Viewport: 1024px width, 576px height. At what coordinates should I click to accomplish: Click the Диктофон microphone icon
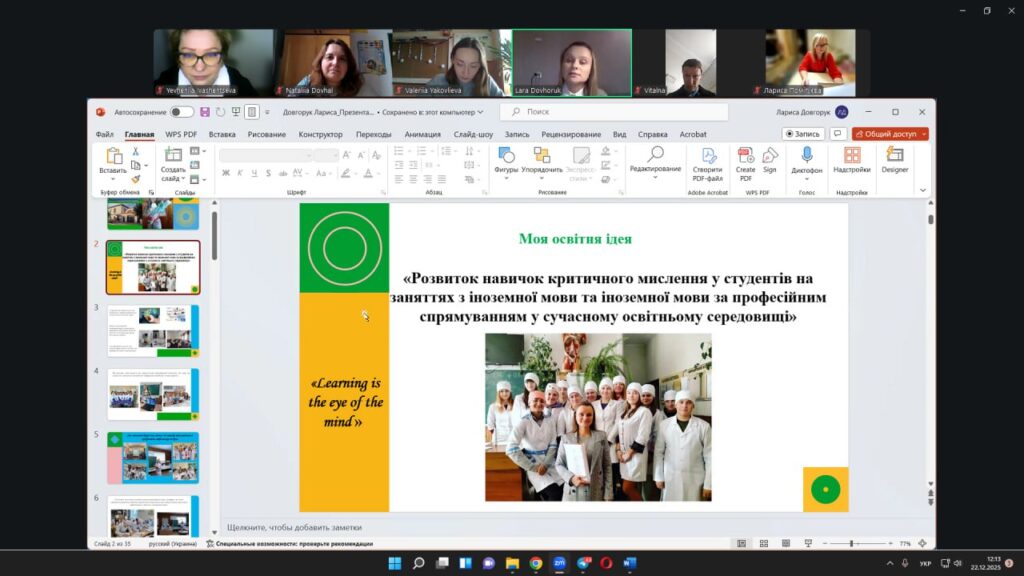click(x=807, y=155)
